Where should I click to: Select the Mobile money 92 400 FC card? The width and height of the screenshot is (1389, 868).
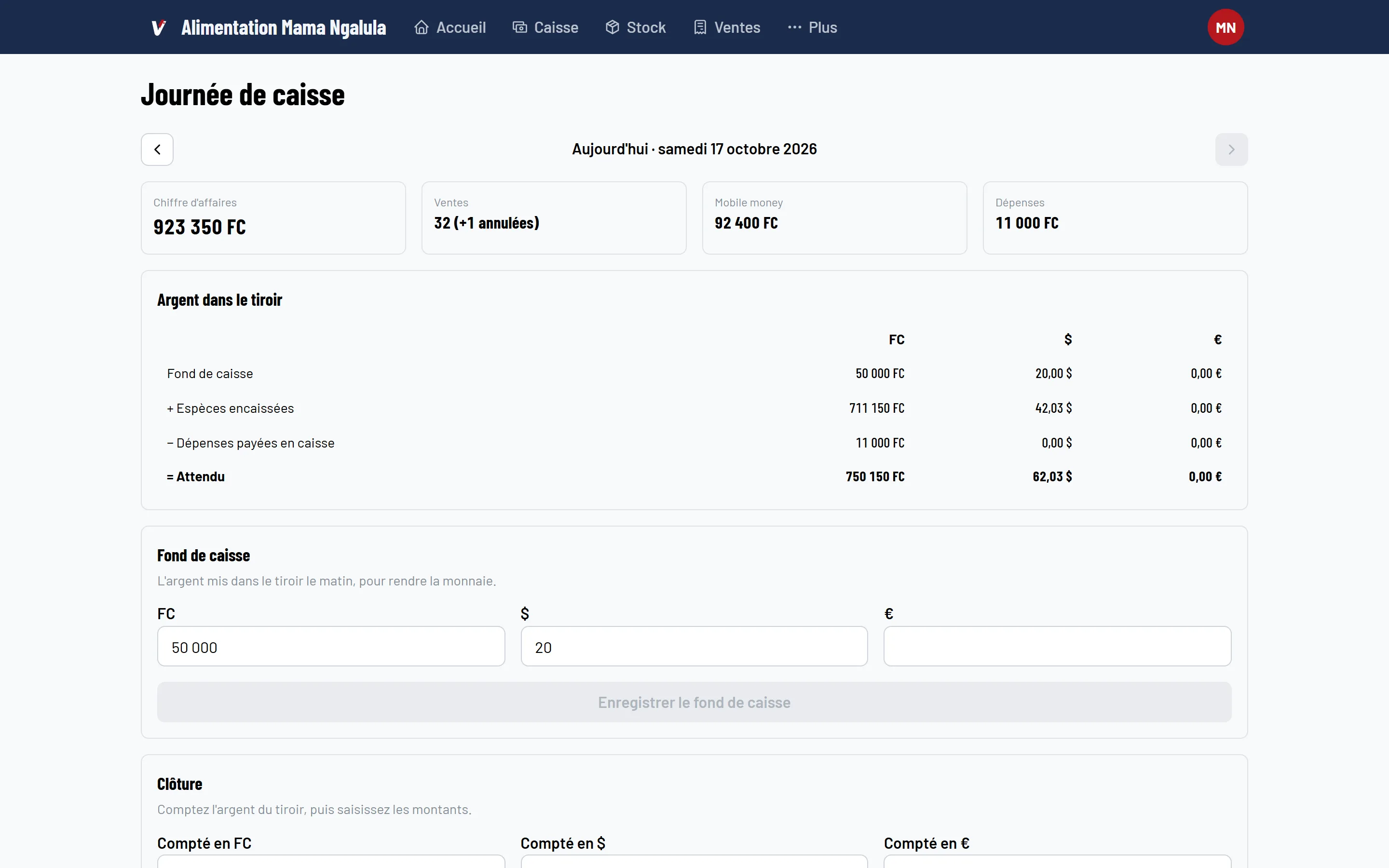tap(834, 218)
